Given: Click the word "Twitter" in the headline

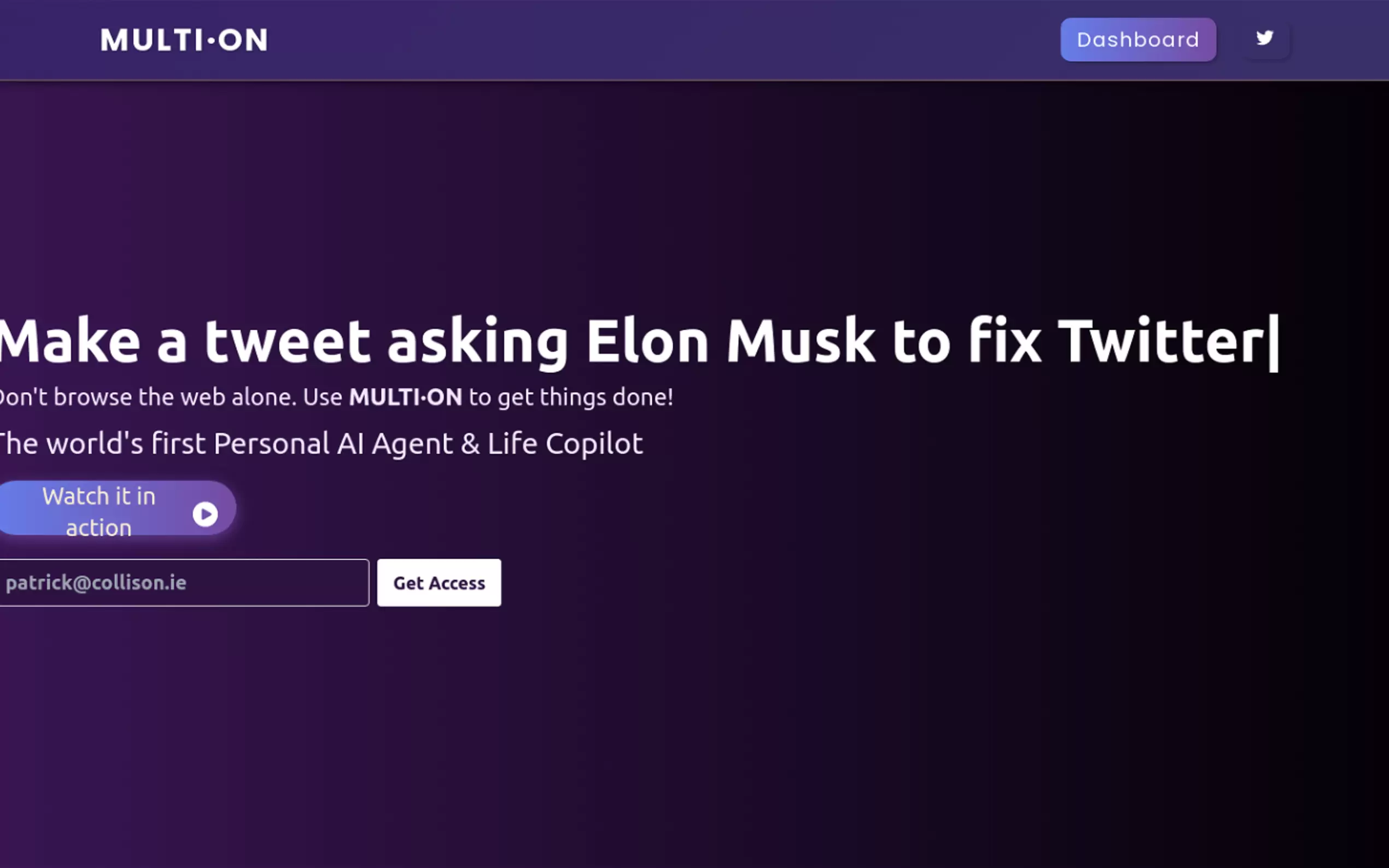Looking at the screenshot, I should (1160, 342).
